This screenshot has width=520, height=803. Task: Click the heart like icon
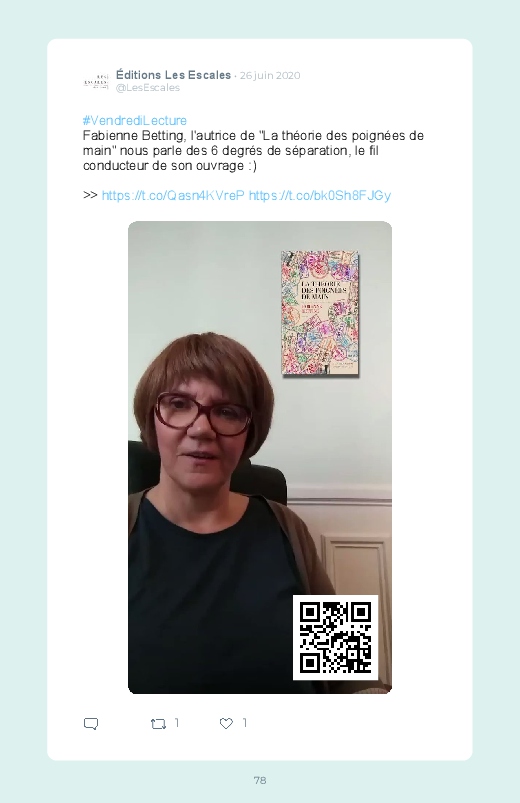click(x=226, y=723)
